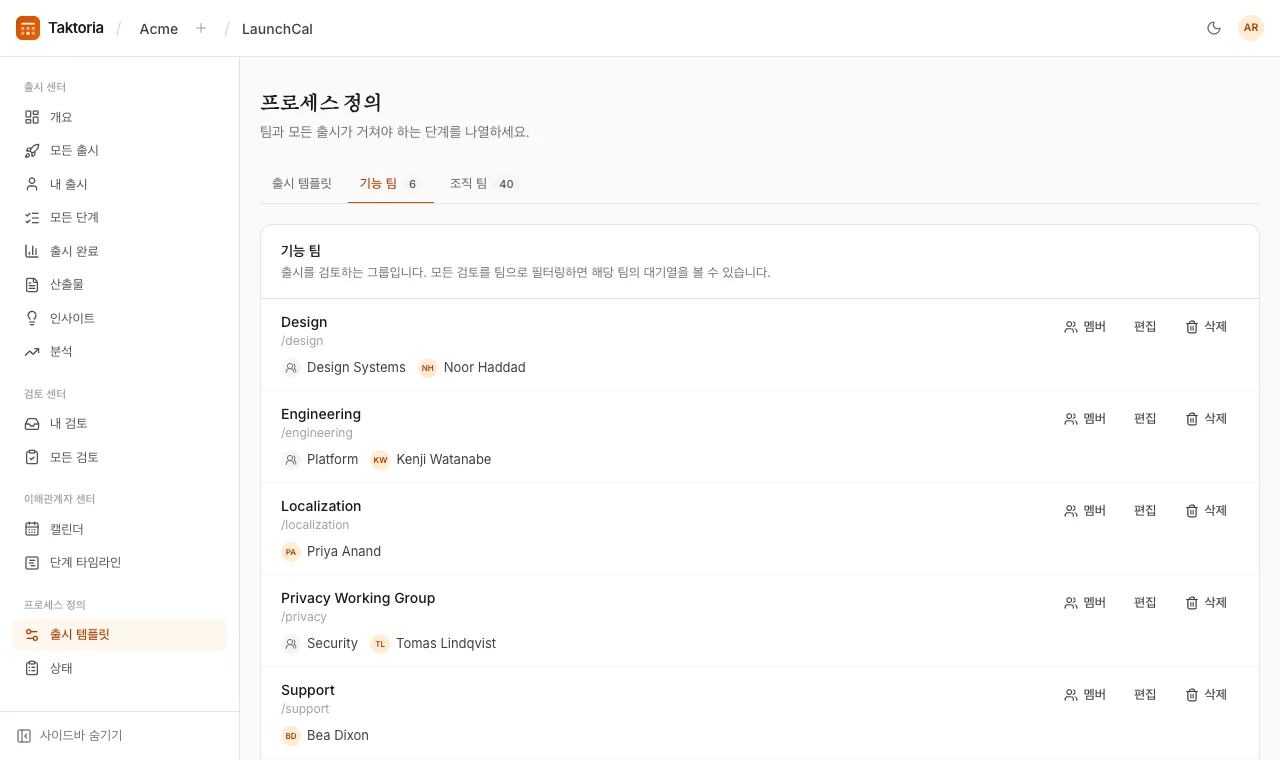Delete the Privacy Working Group
Screen dimensions: 1280x760
point(1206,602)
